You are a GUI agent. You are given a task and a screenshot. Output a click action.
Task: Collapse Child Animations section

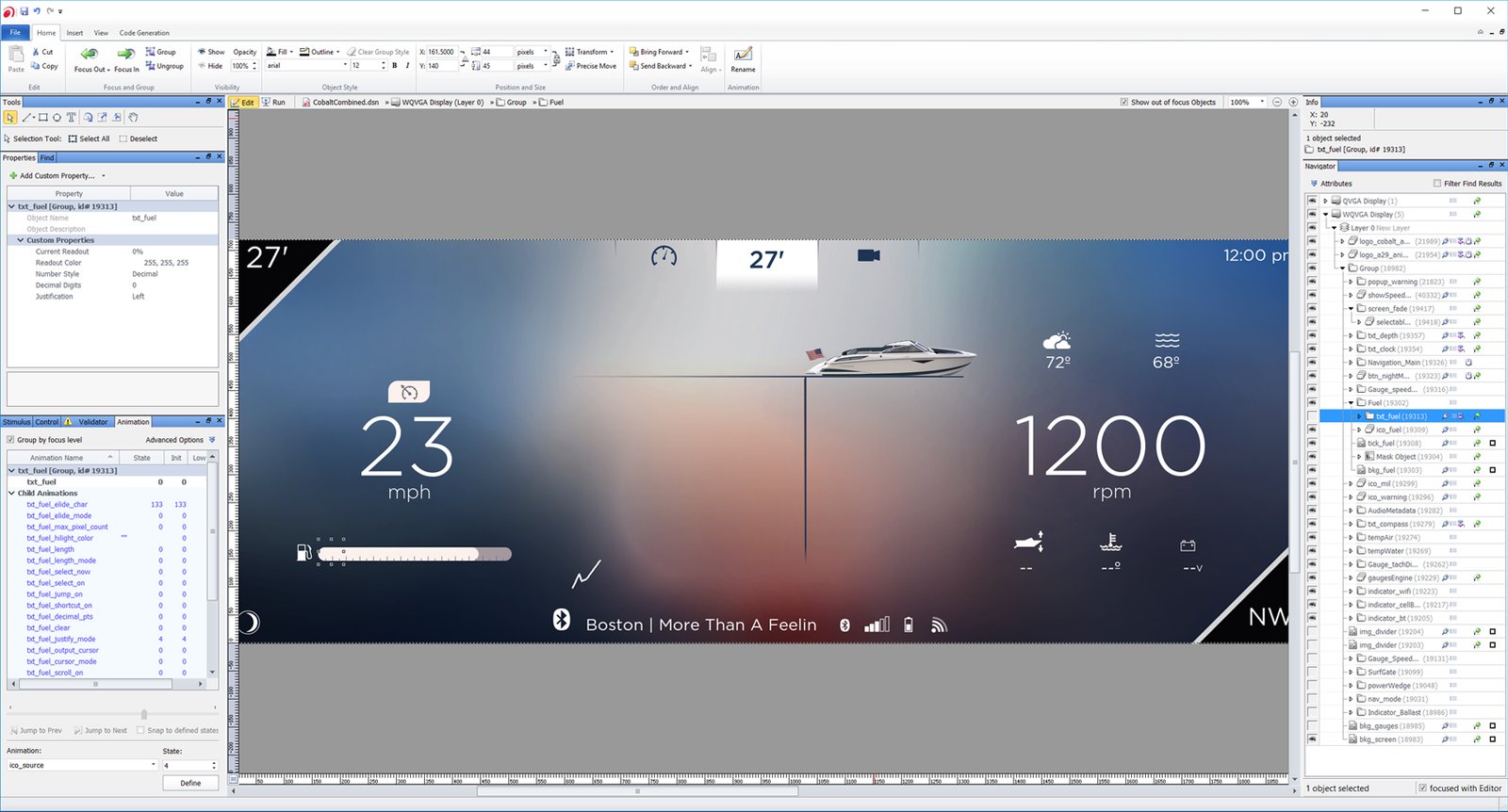tap(11, 493)
